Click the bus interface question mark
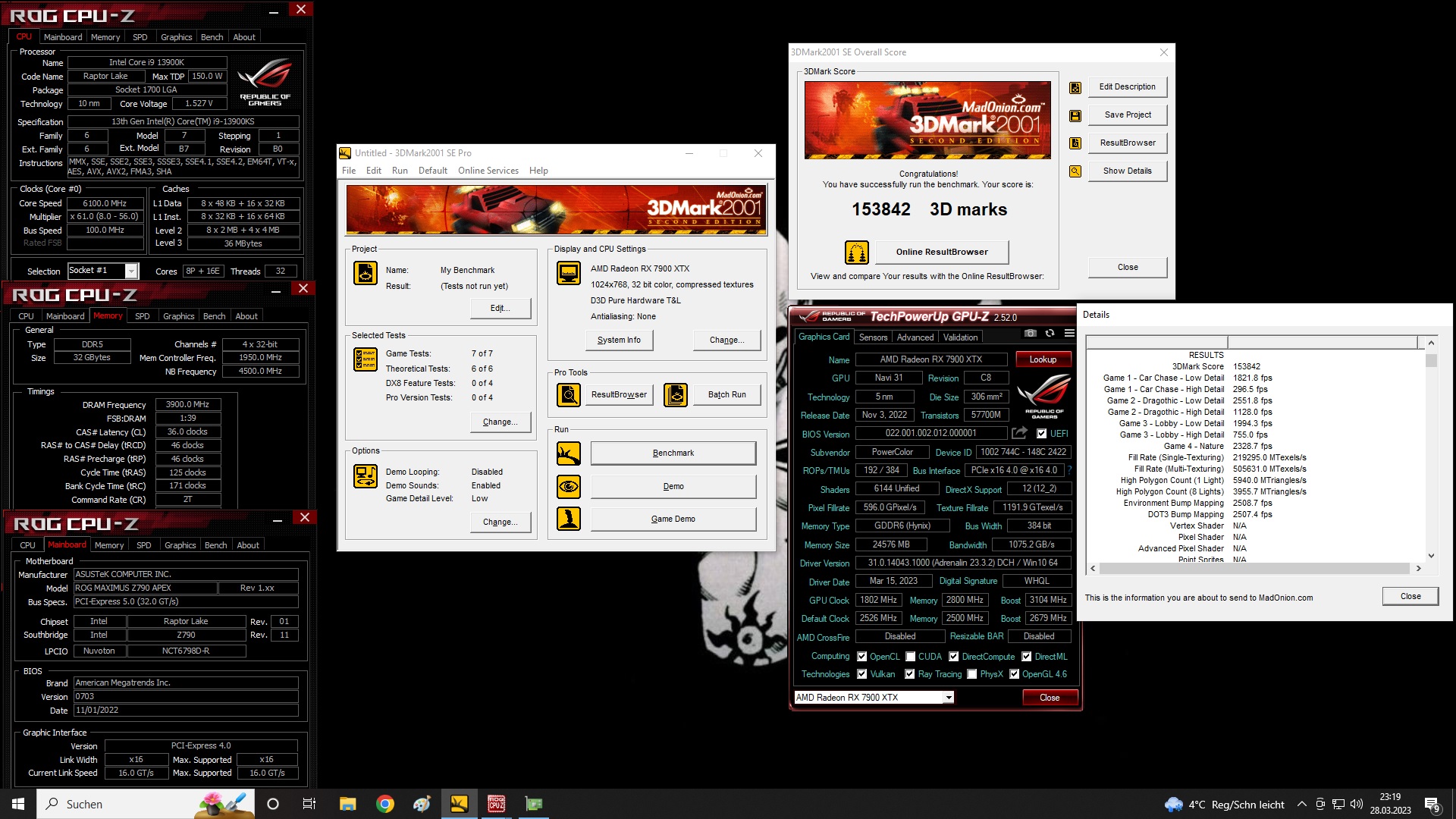Viewport: 1456px width, 819px height. click(x=1069, y=470)
